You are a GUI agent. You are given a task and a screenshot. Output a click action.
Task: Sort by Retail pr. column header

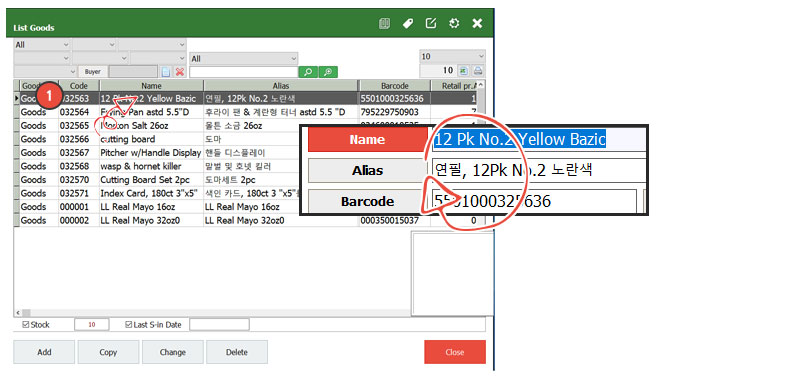(x=453, y=86)
